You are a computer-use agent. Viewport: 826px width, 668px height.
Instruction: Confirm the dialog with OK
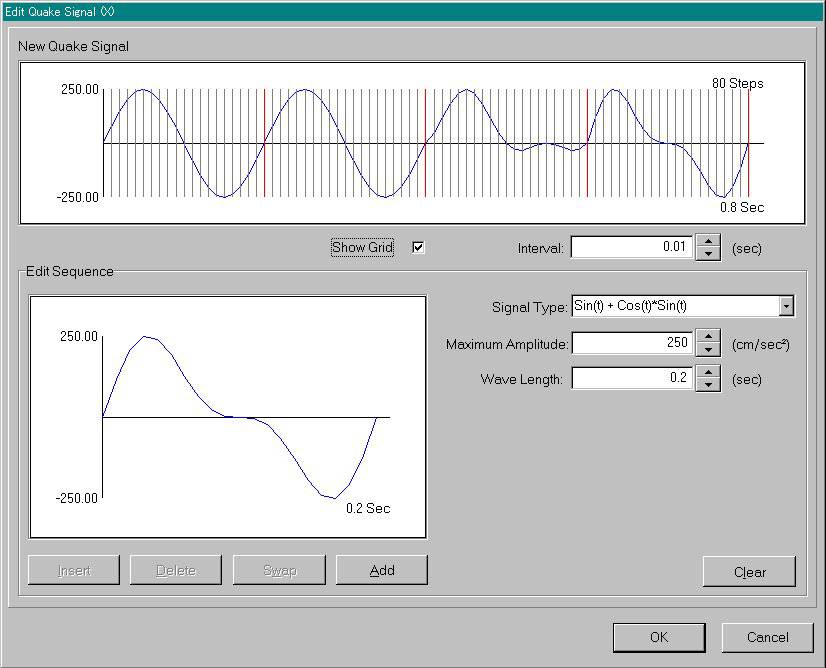coord(658,637)
